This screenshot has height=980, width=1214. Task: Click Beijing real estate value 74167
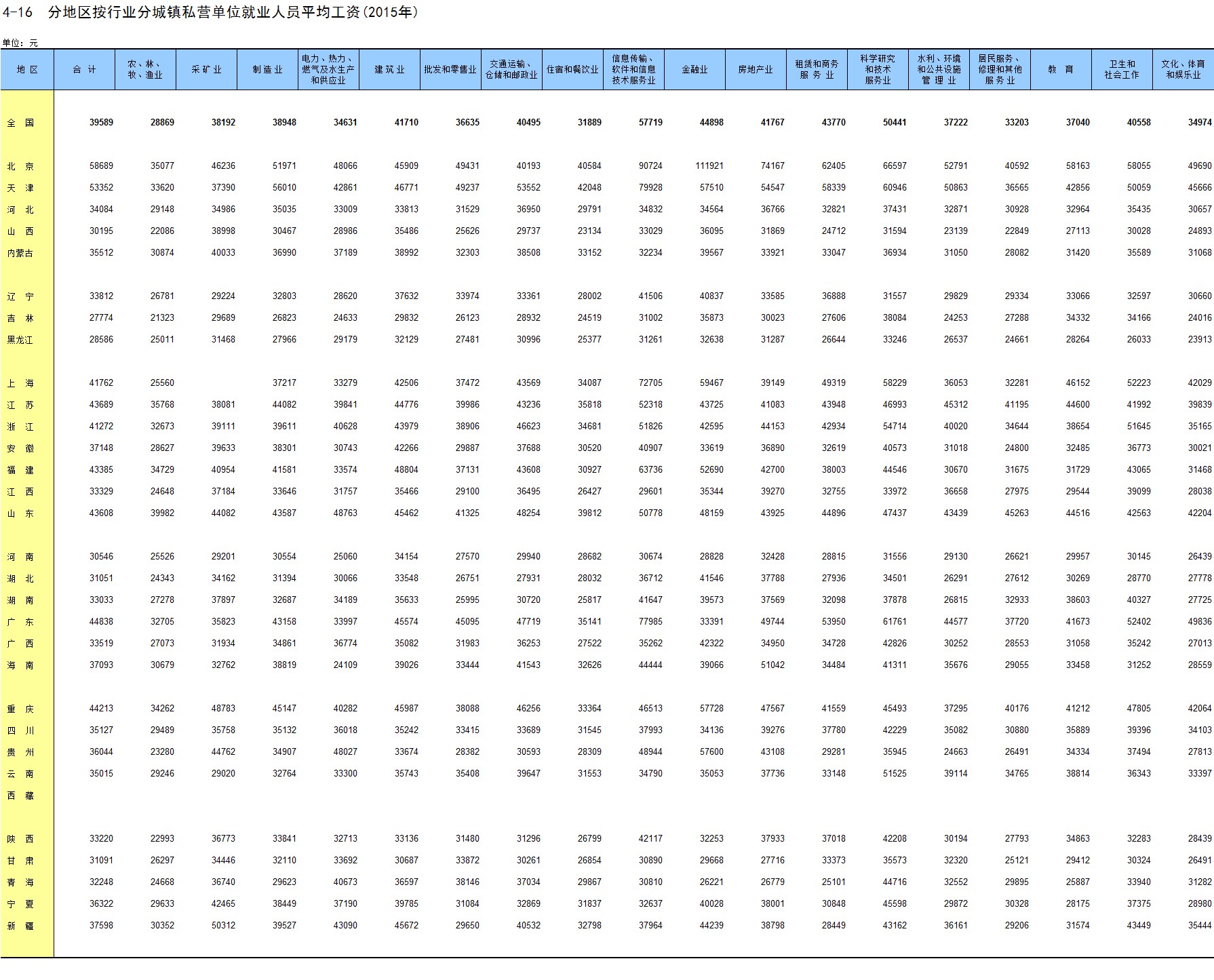[772, 166]
